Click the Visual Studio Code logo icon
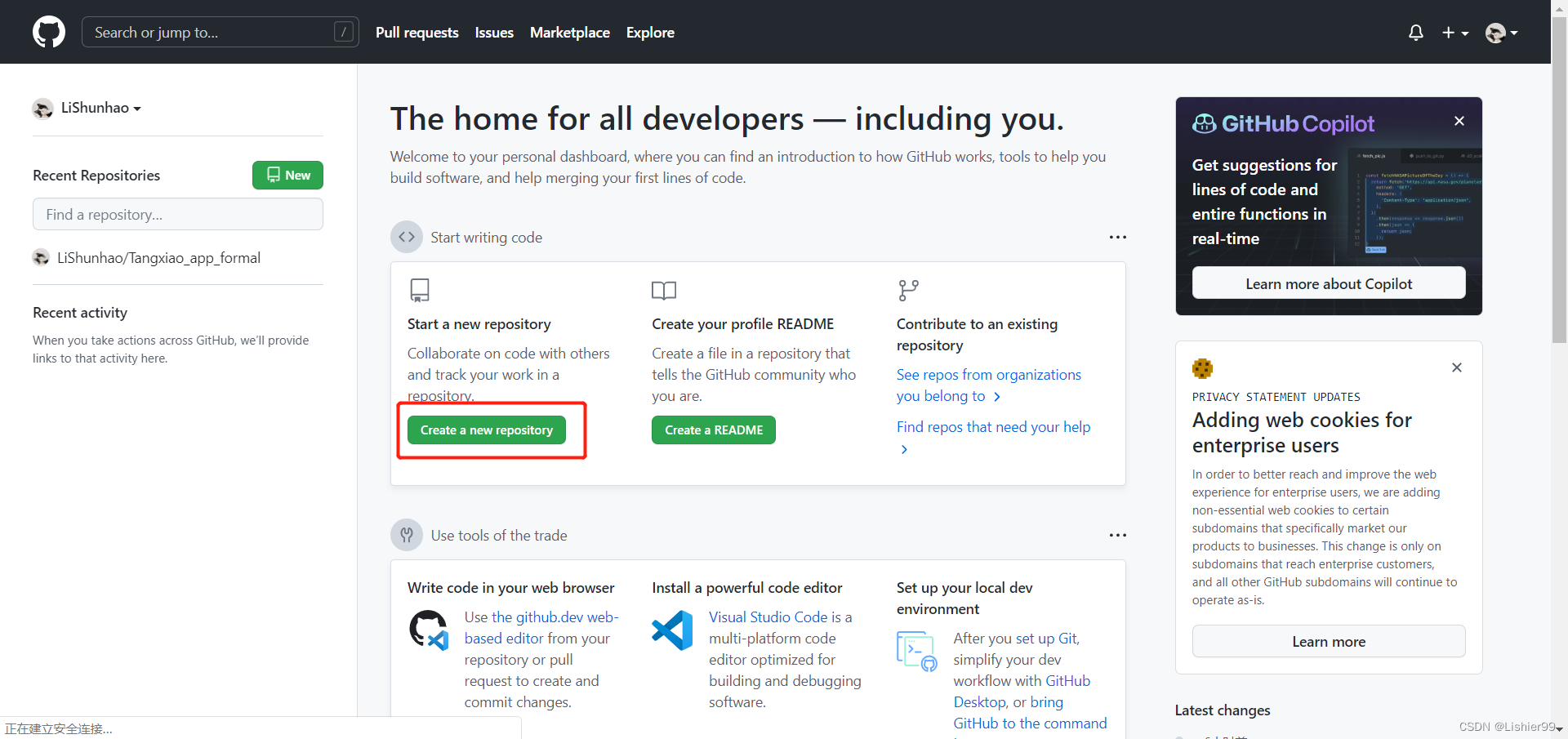This screenshot has height=739, width=1568. pyautogui.click(x=672, y=630)
